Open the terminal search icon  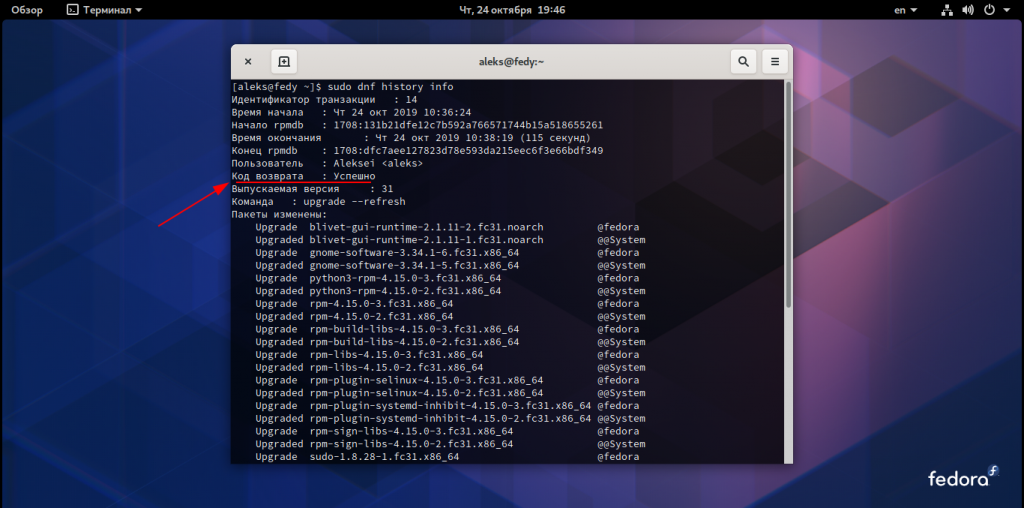pos(743,62)
